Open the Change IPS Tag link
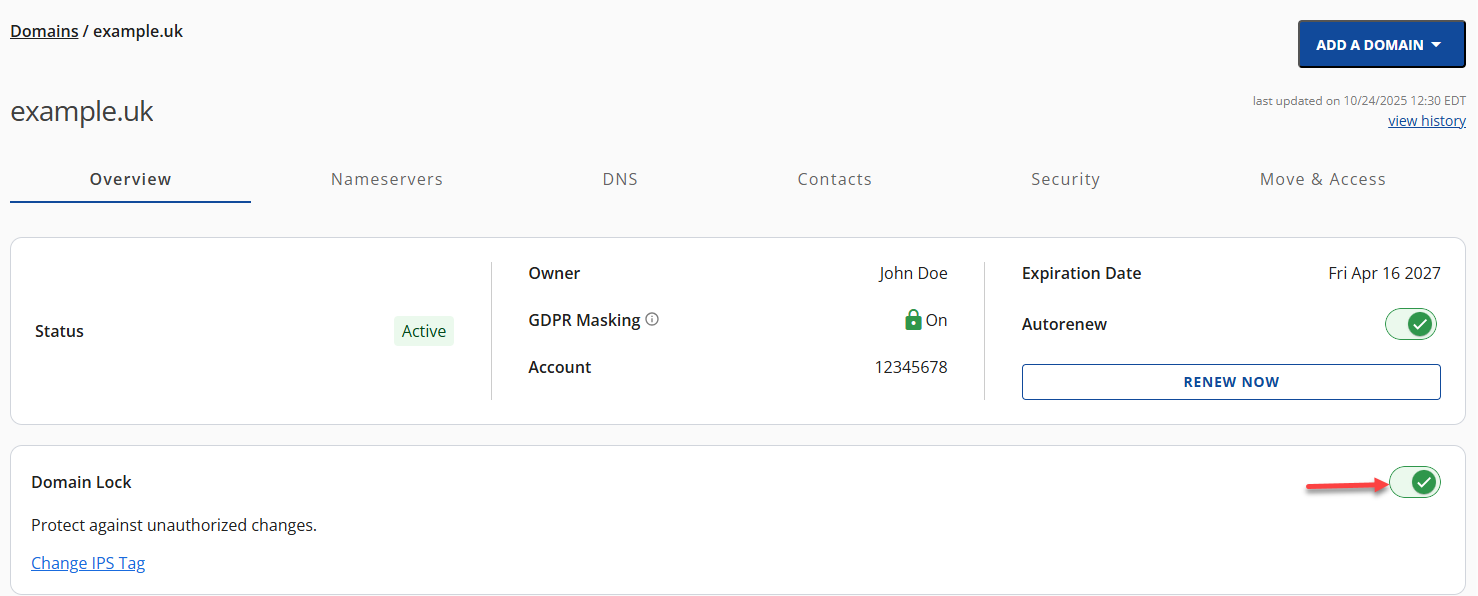The height and width of the screenshot is (596, 1478). click(x=88, y=562)
